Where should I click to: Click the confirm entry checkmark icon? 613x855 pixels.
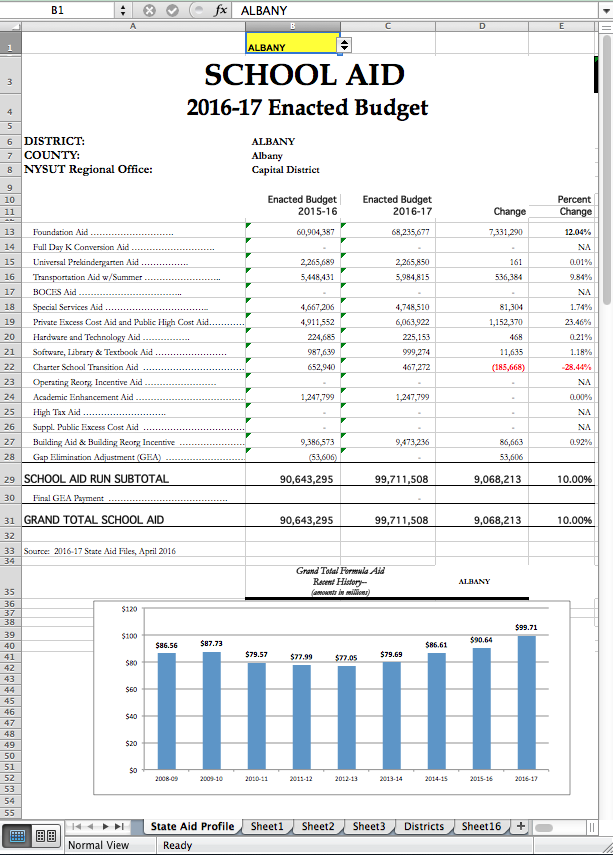(173, 10)
